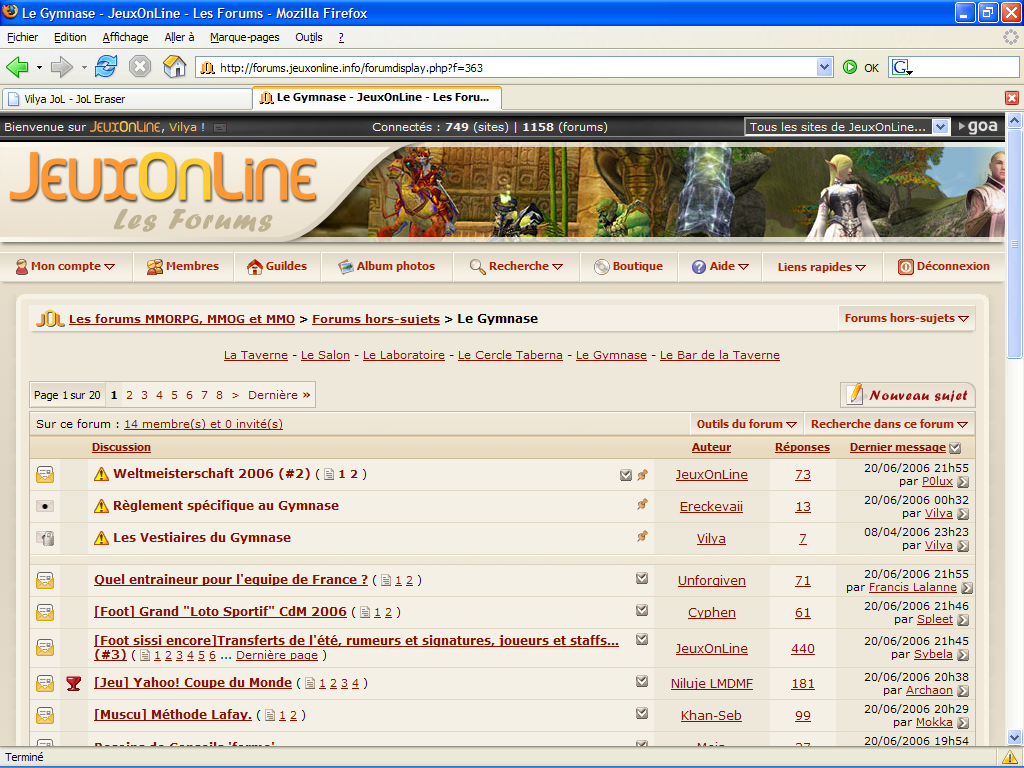Click the pin icon on Les Vestiaires row

[x=643, y=536]
